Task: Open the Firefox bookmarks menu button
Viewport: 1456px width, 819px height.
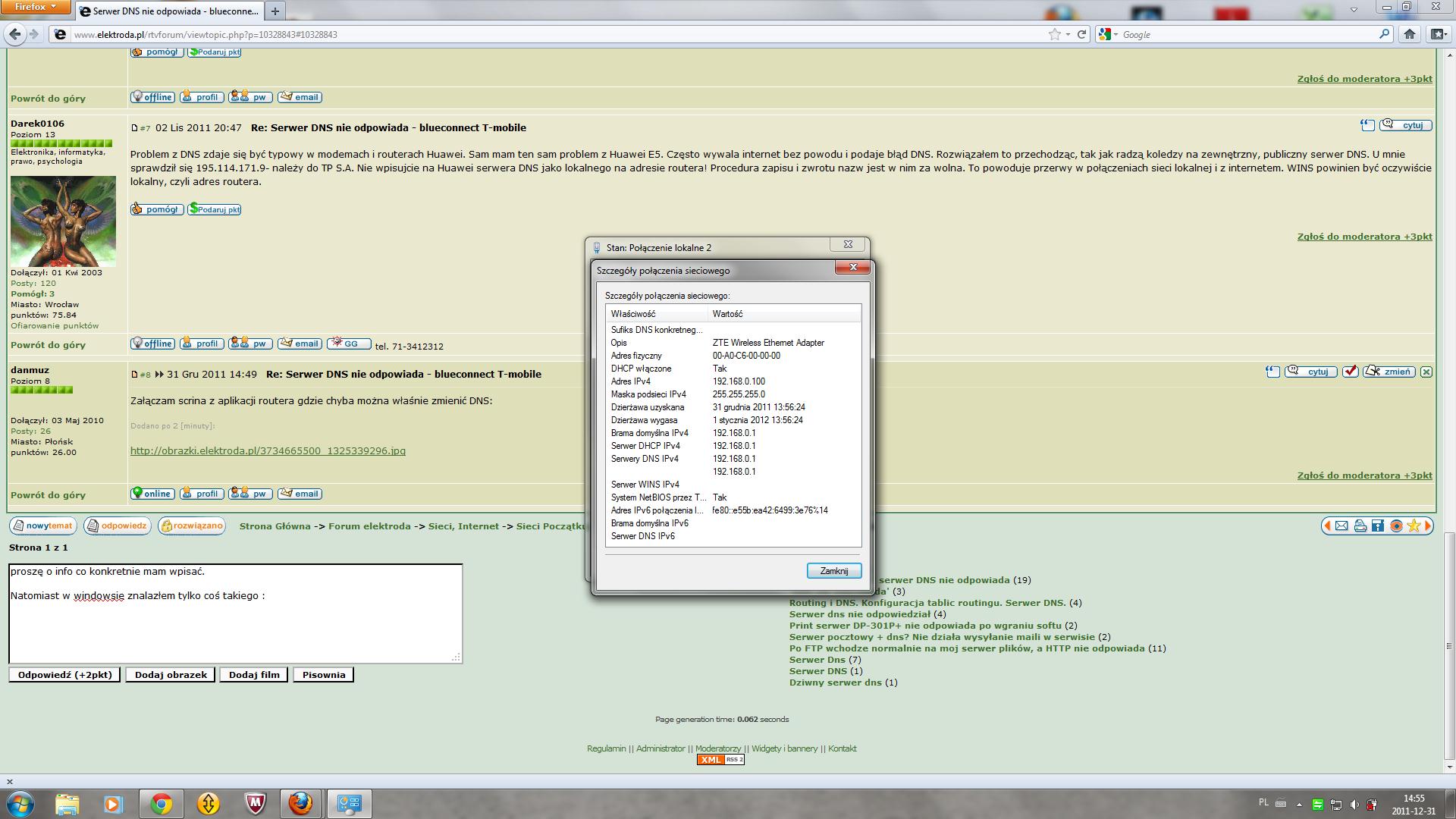Action: pos(1438,34)
